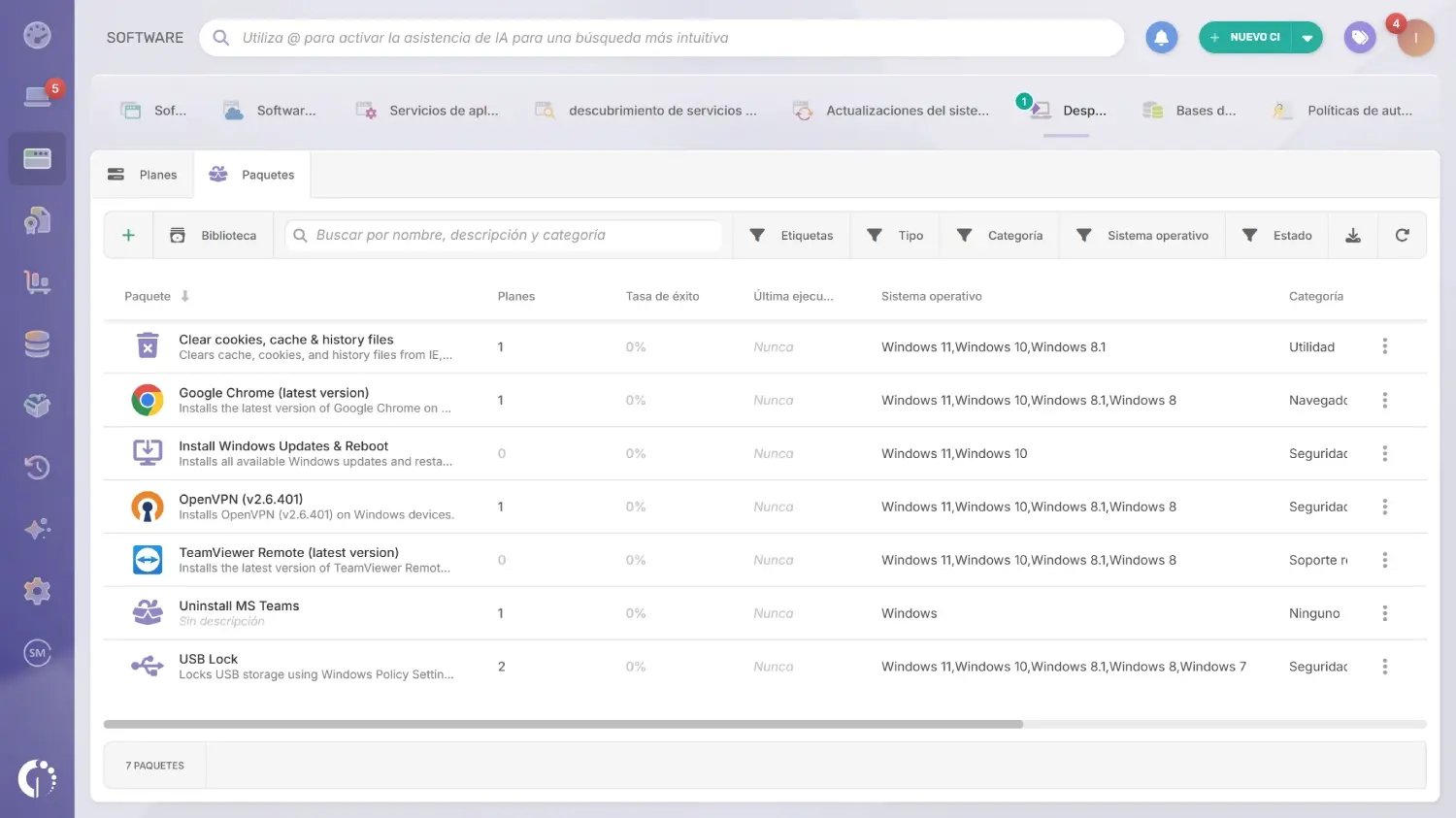Click the Sistema operativo column header
1456x818 pixels.
932,296
